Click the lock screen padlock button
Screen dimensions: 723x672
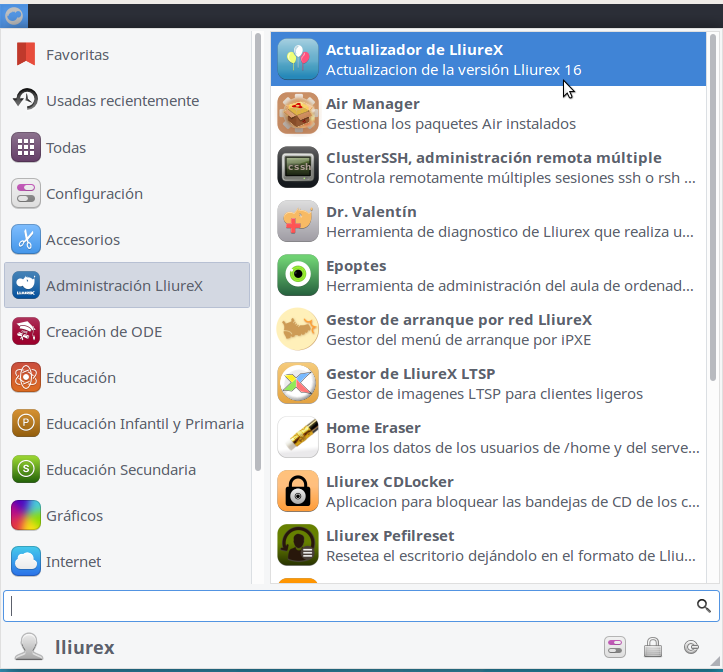(652, 646)
